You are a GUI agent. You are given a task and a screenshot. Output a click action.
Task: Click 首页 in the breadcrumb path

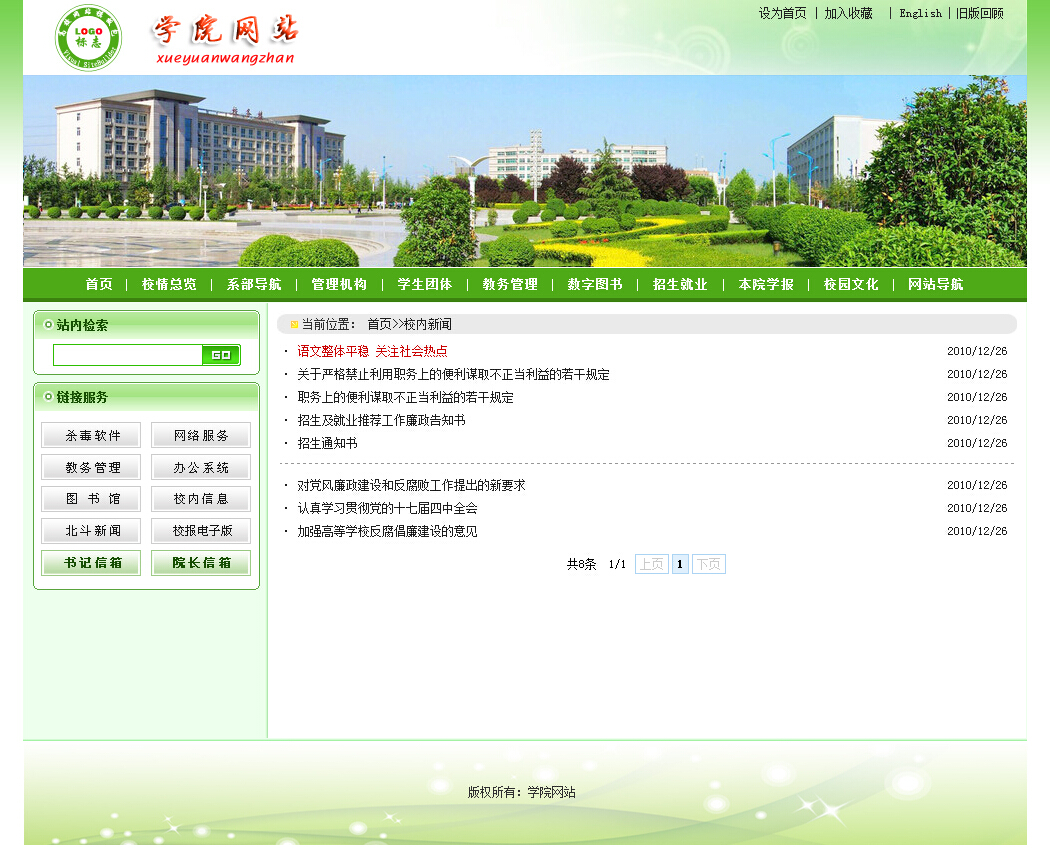click(379, 324)
